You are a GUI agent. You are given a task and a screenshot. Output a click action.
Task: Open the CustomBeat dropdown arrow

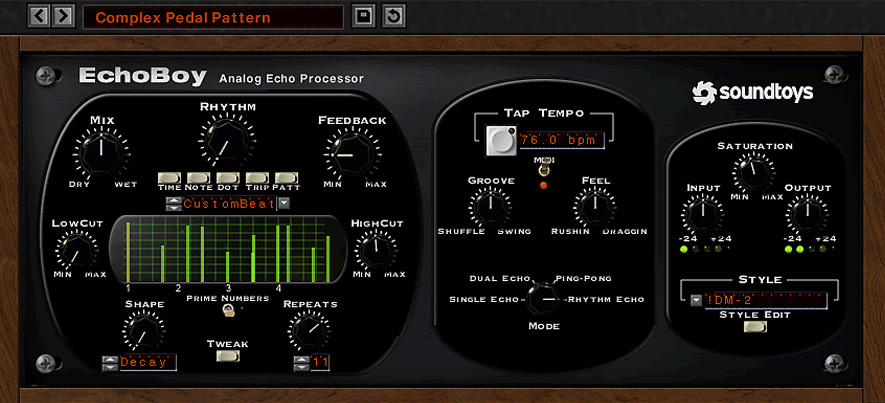pyautogui.click(x=284, y=203)
